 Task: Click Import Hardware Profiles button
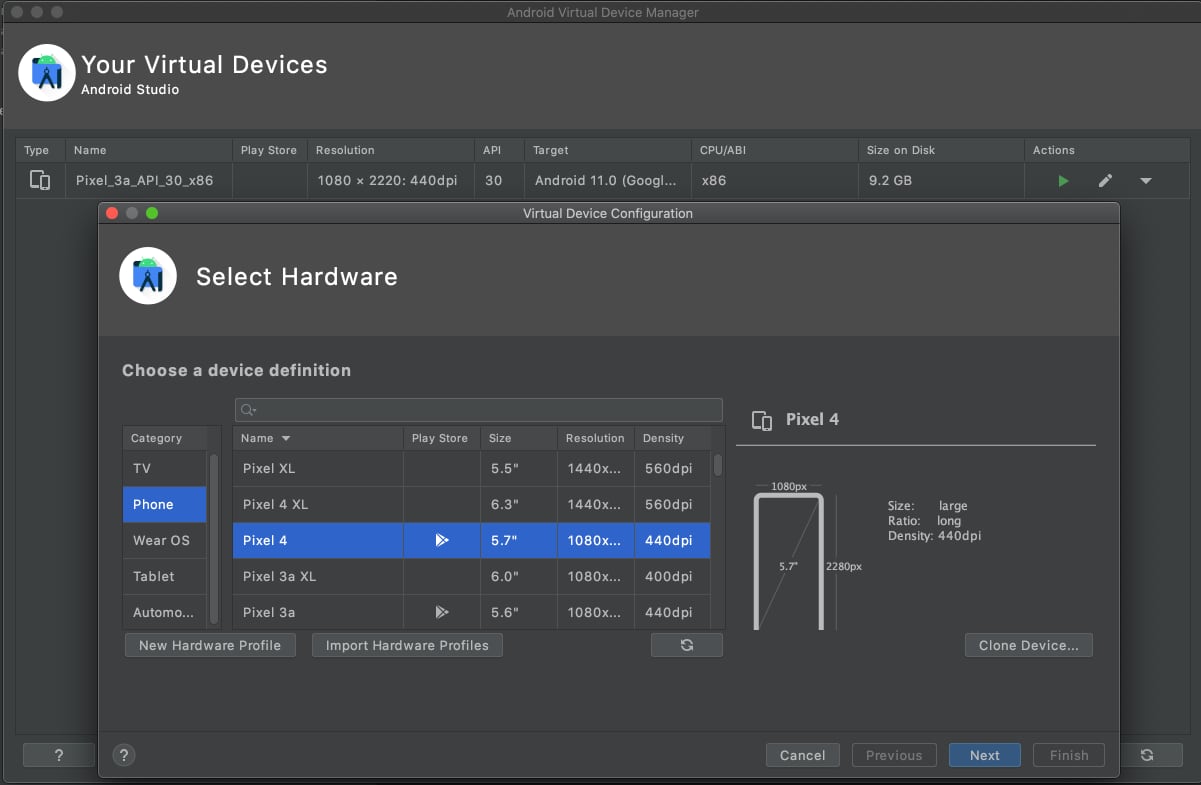[407, 645]
